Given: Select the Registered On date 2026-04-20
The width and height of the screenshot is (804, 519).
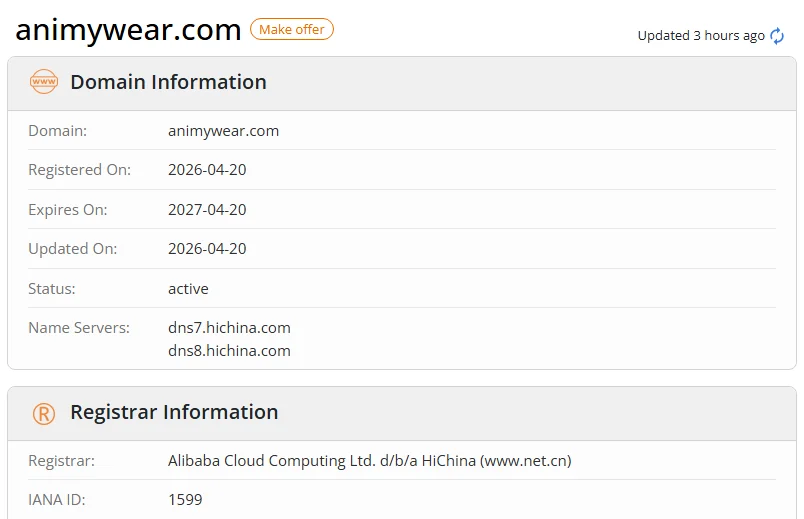Looking at the screenshot, I should coord(207,170).
